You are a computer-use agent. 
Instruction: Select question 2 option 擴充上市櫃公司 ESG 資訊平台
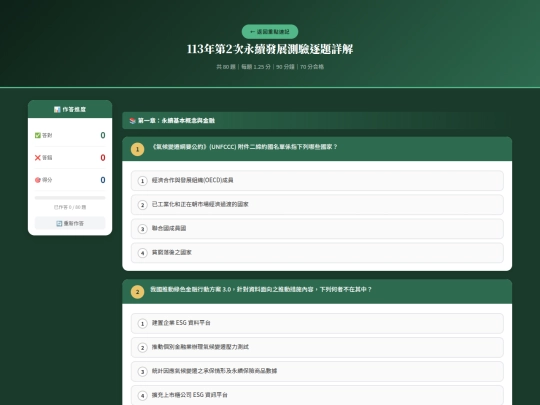317,395
